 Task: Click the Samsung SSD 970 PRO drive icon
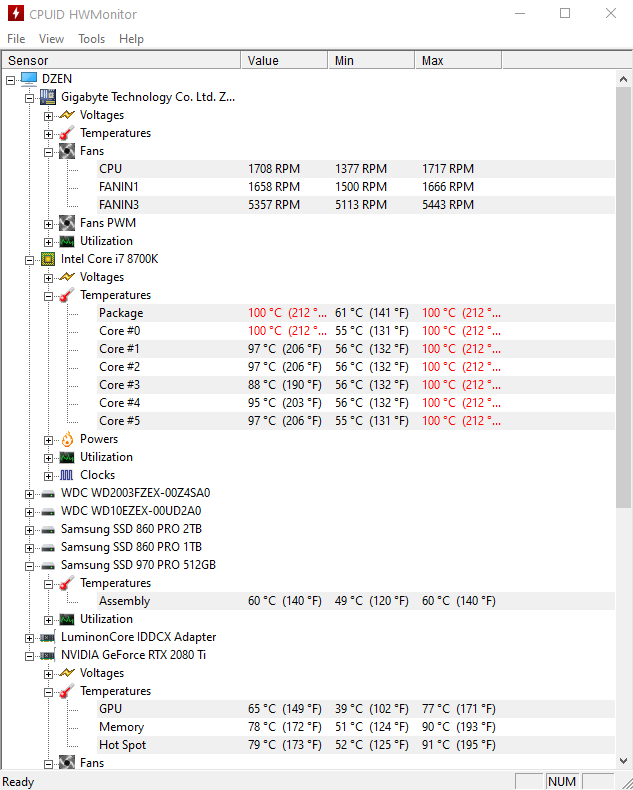pyautogui.click(x=48, y=566)
